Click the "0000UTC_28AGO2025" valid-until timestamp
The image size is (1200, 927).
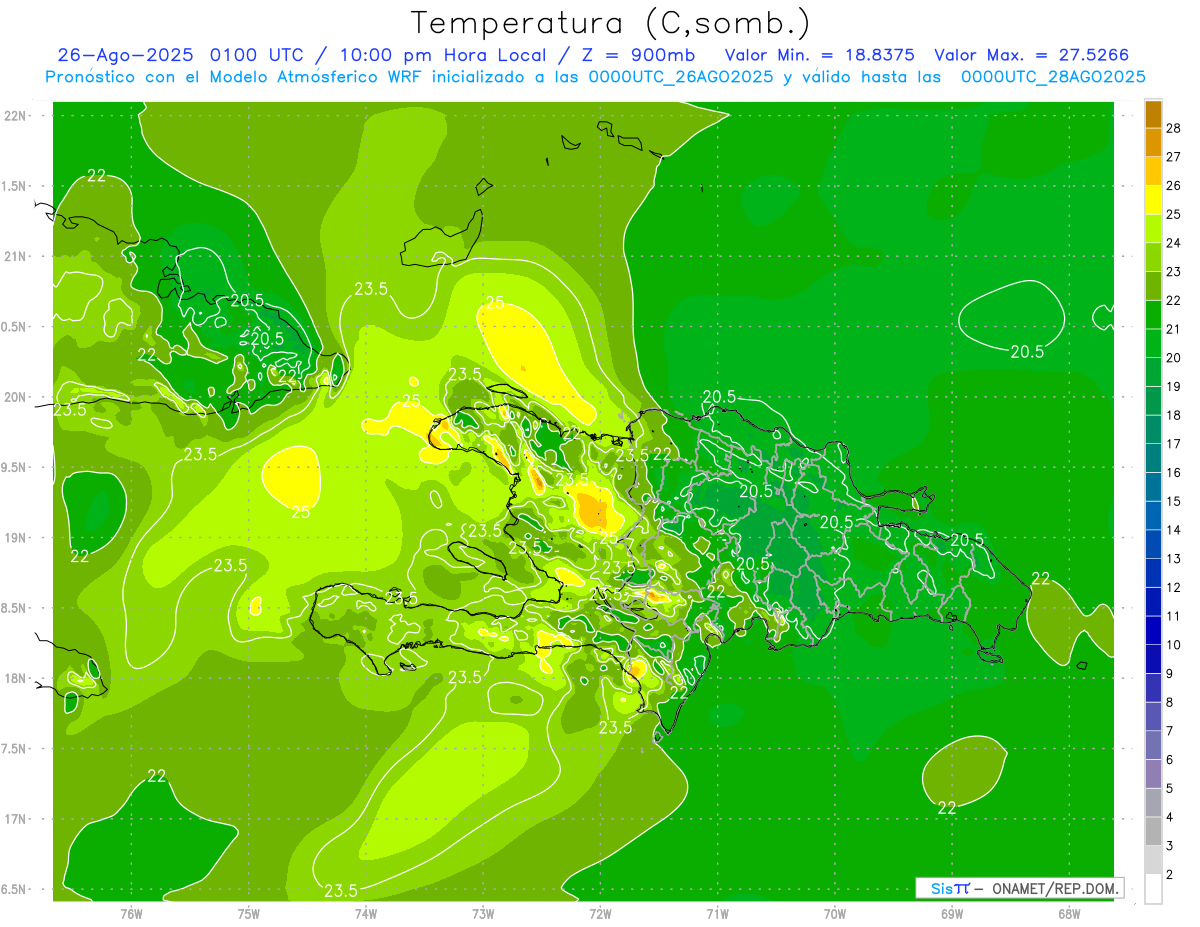(1053, 77)
